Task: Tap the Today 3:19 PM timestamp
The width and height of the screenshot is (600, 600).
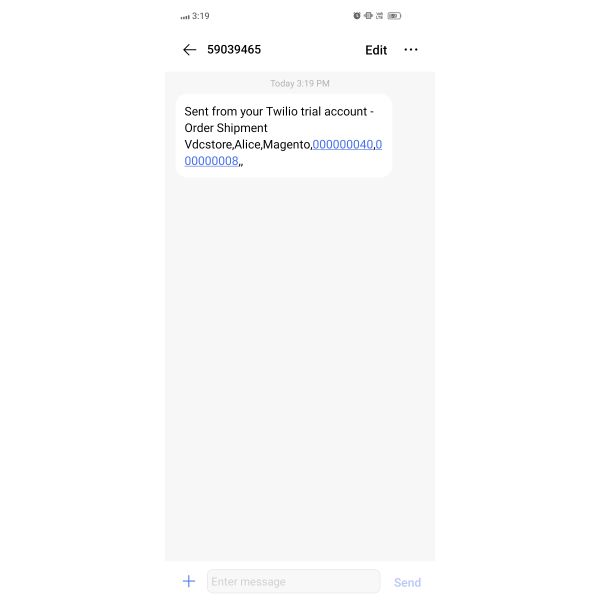Action: coord(300,83)
